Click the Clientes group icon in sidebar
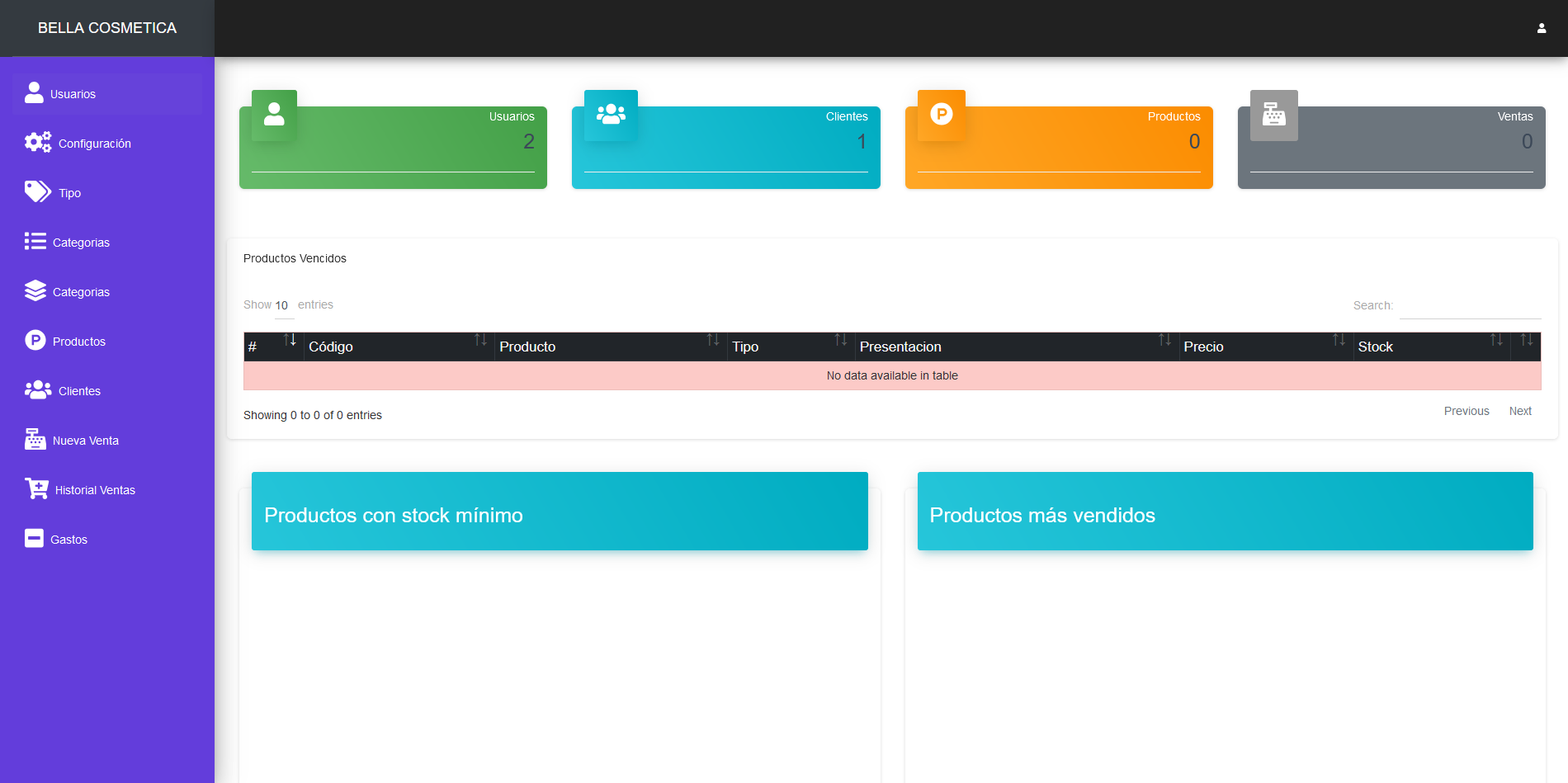The width and height of the screenshot is (1568, 783). [38, 389]
